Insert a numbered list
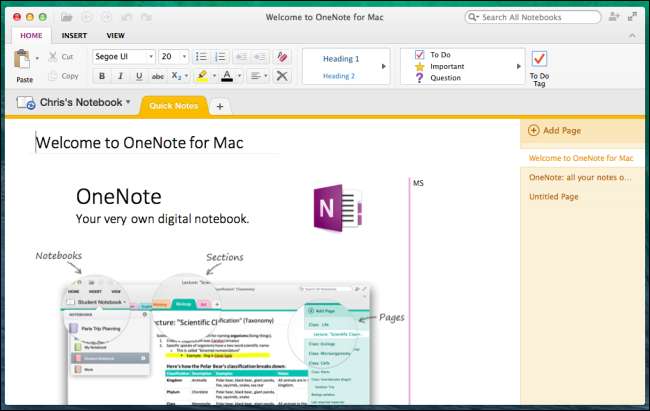 coord(221,57)
